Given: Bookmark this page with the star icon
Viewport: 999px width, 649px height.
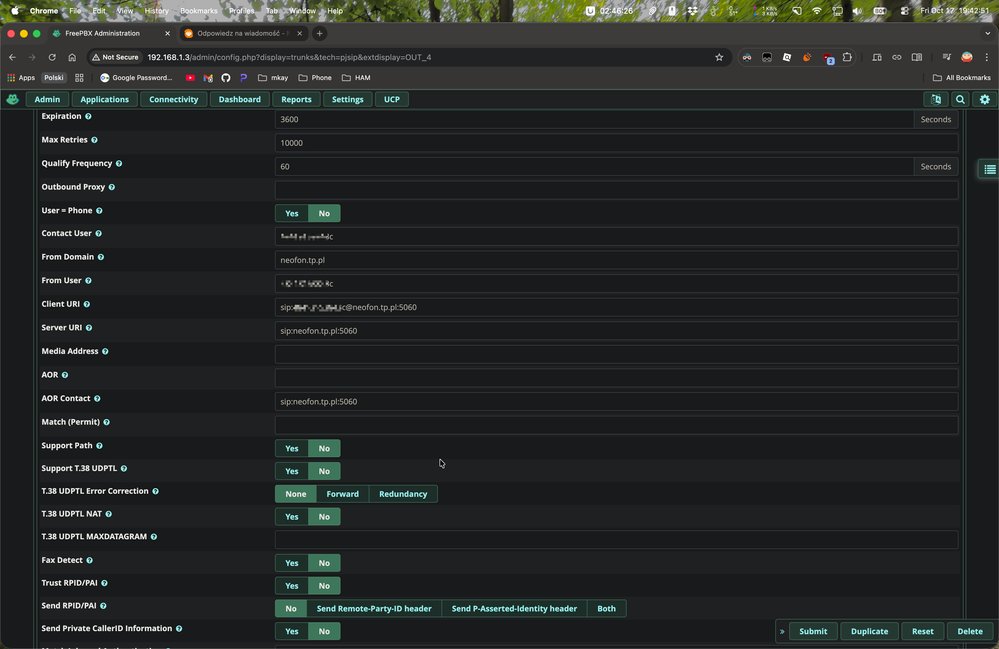Looking at the screenshot, I should [719, 57].
